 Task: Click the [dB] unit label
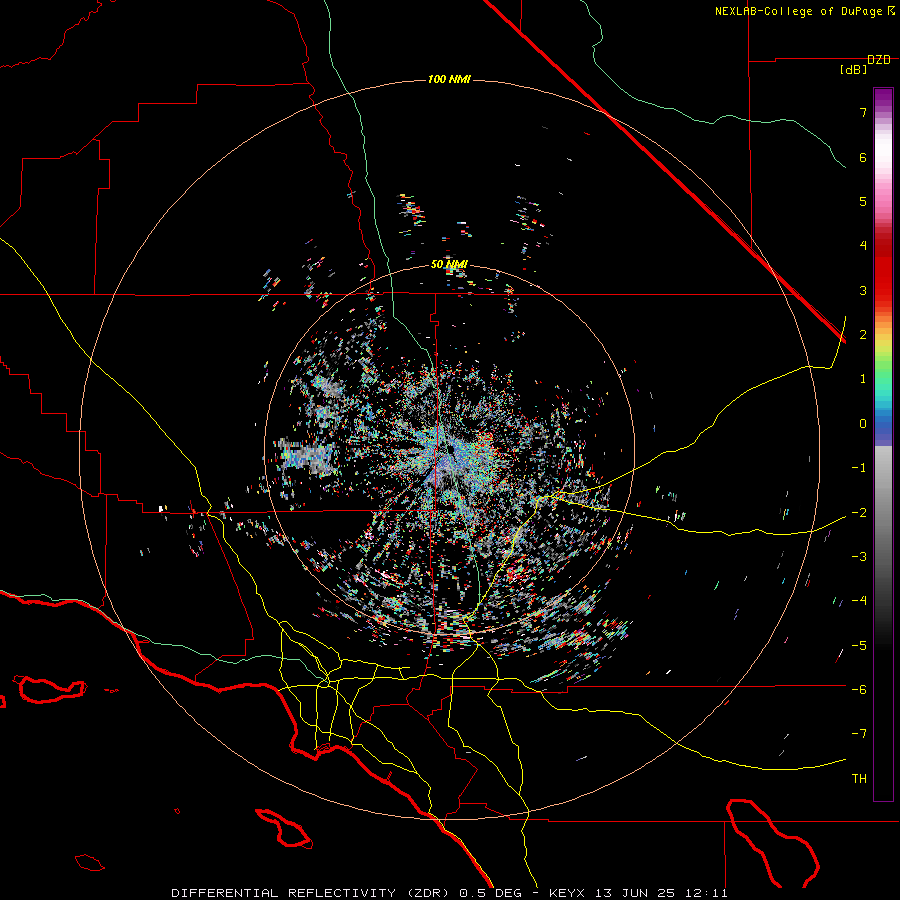pos(853,70)
